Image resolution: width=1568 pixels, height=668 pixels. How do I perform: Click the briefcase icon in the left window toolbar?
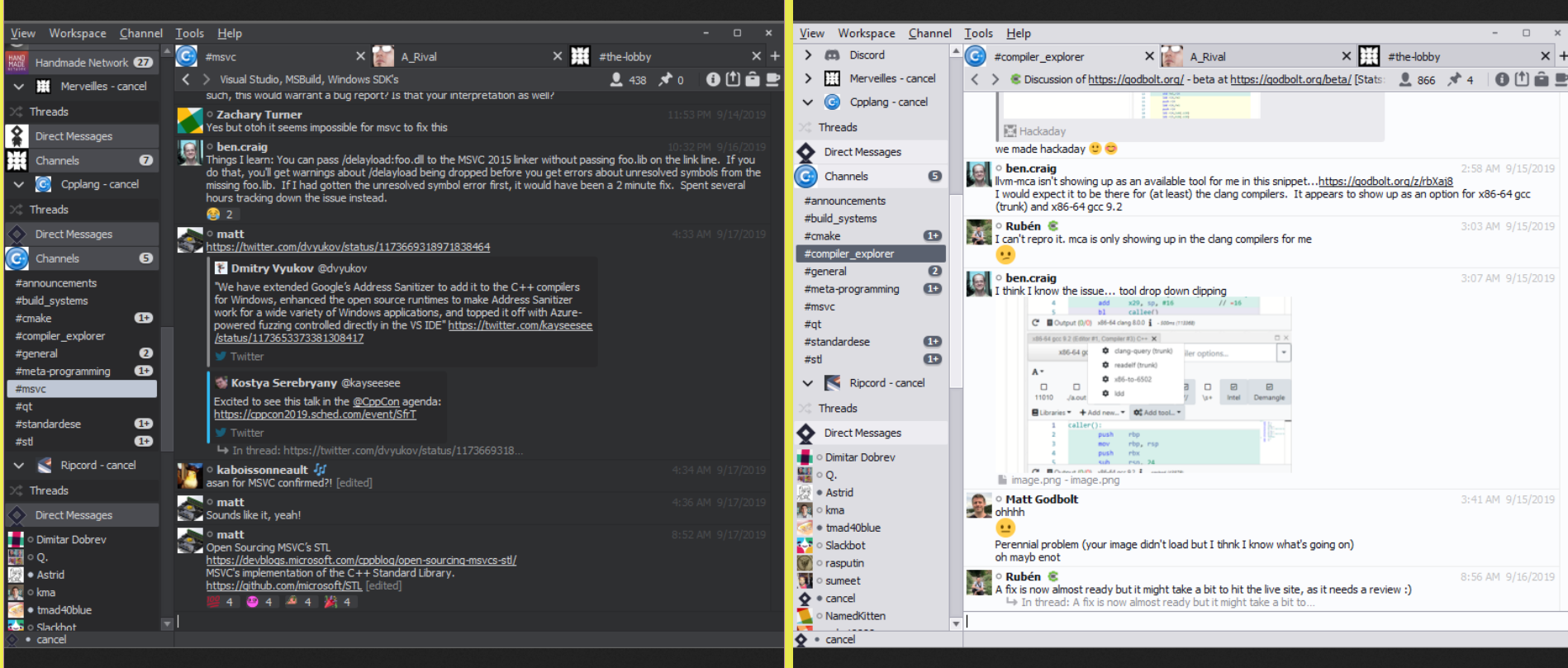coord(753,79)
